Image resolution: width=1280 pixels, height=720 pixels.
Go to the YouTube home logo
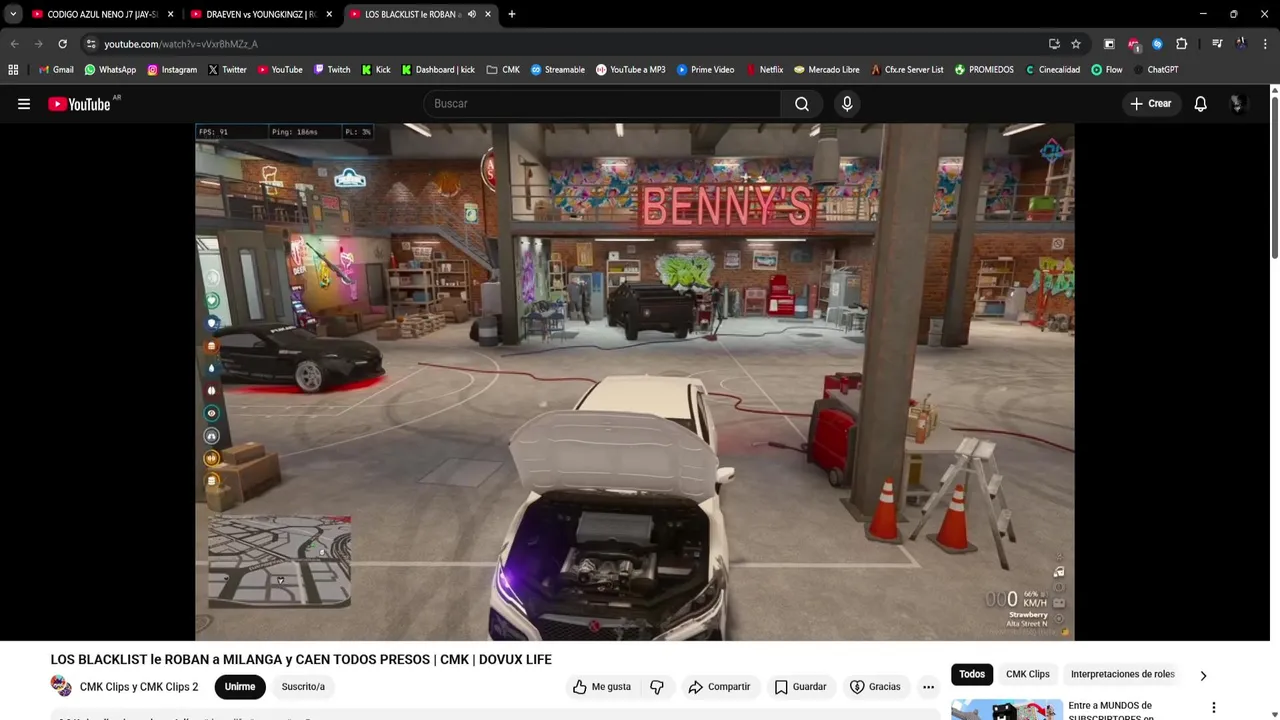pyautogui.click(x=79, y=104)
